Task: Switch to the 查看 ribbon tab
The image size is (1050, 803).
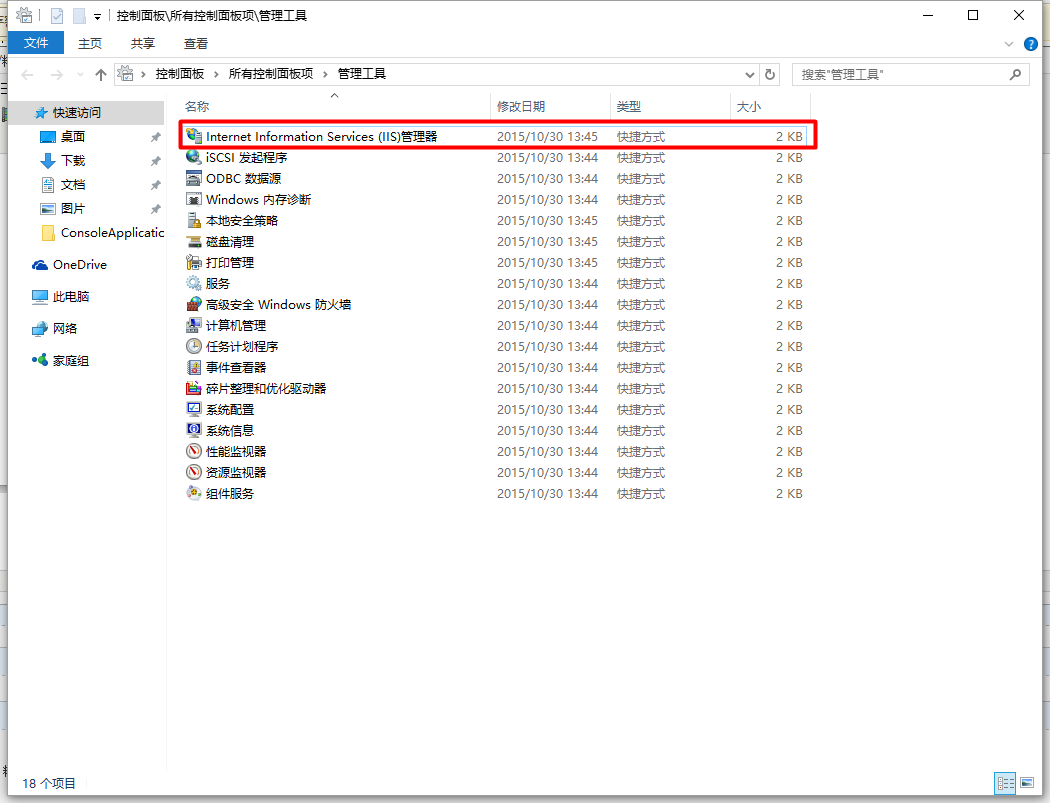Action: coord(195,43)
